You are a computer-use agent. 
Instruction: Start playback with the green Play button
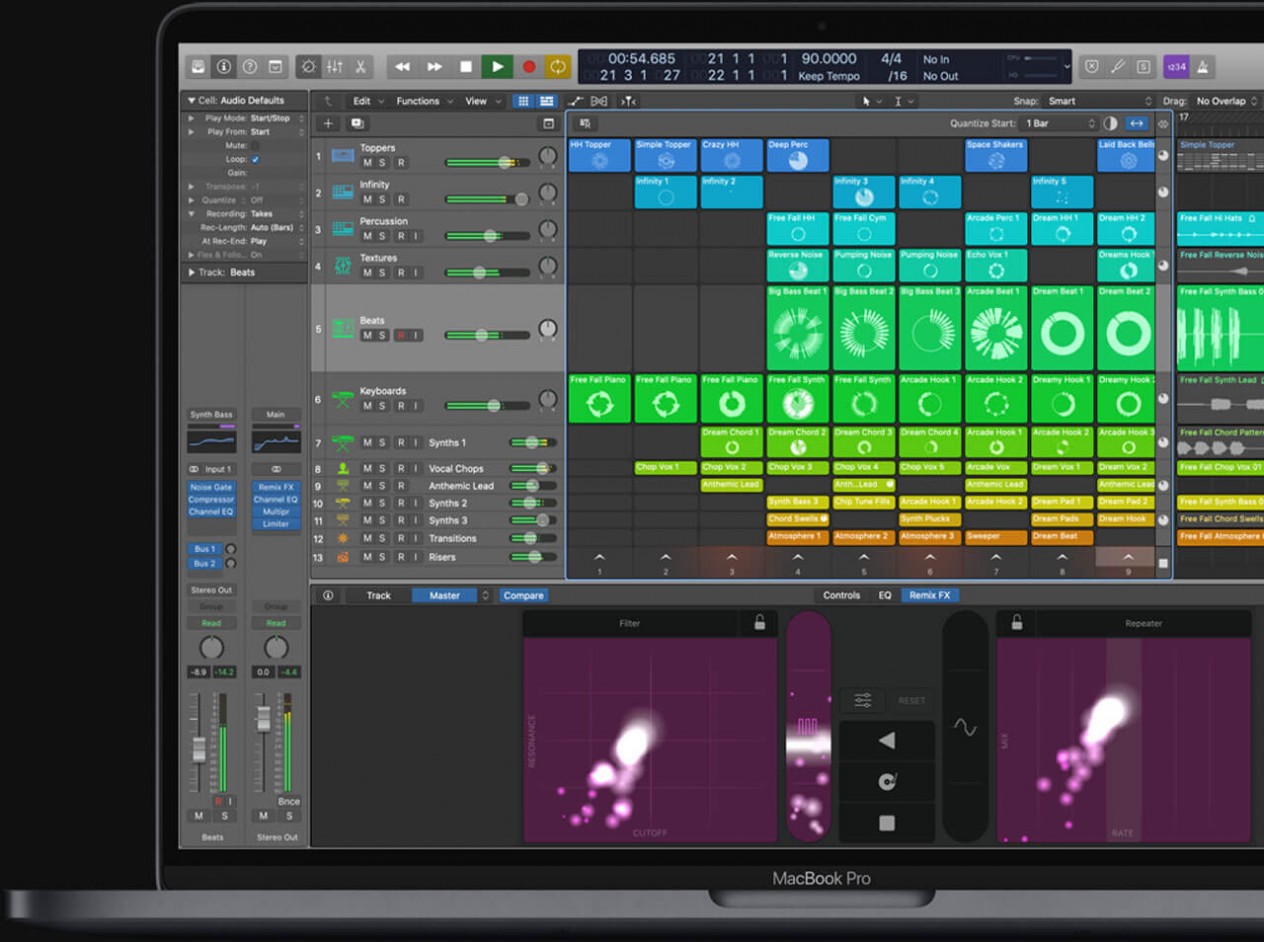496,67
